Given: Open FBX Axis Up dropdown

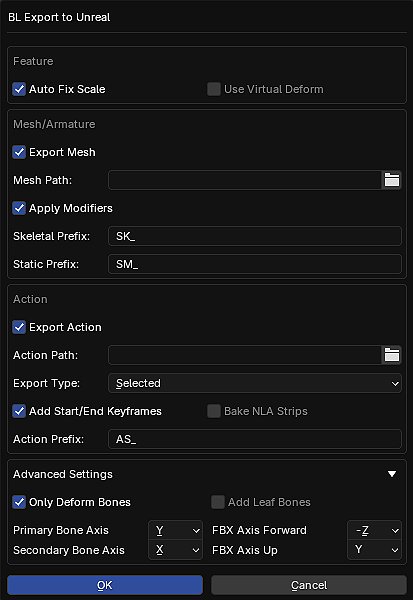Looking at the screenshot, I should [374, 550].
